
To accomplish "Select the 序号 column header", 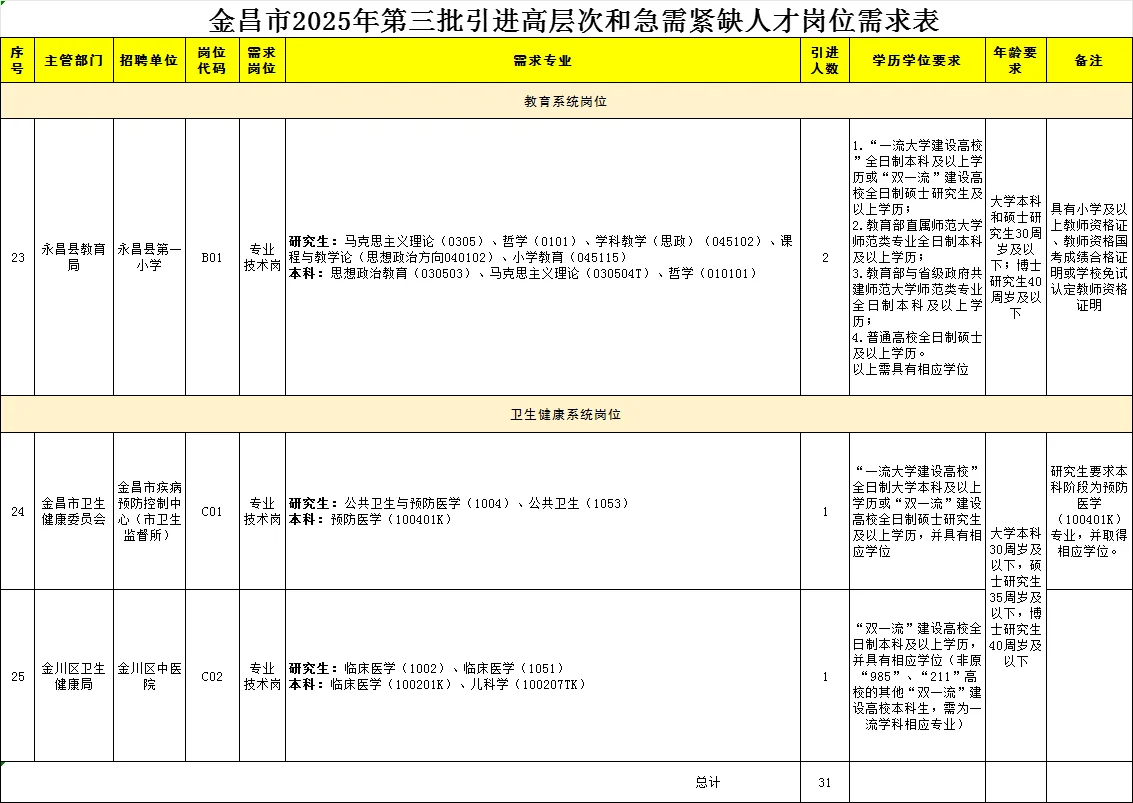I will [17, 59].
